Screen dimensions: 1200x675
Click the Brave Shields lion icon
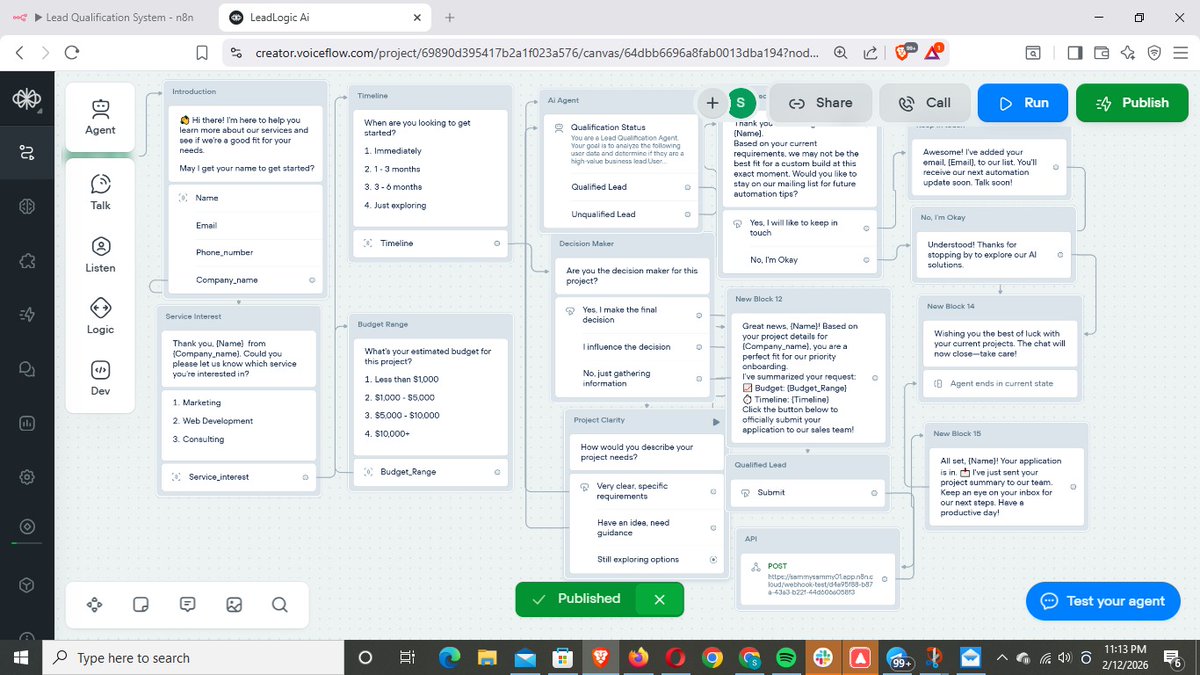coord(901,52)
